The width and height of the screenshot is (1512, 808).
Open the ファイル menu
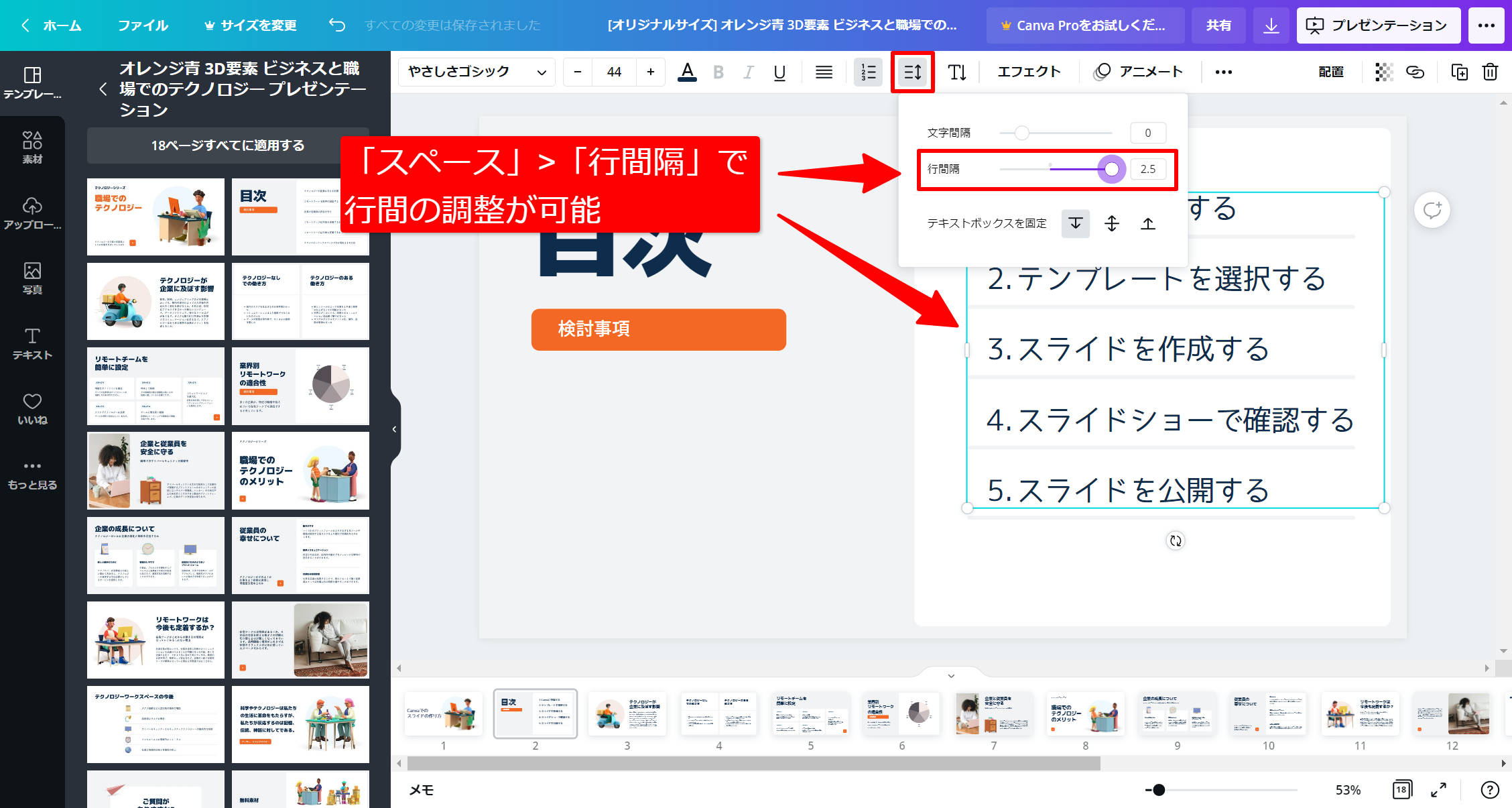[x=143, y=25]
